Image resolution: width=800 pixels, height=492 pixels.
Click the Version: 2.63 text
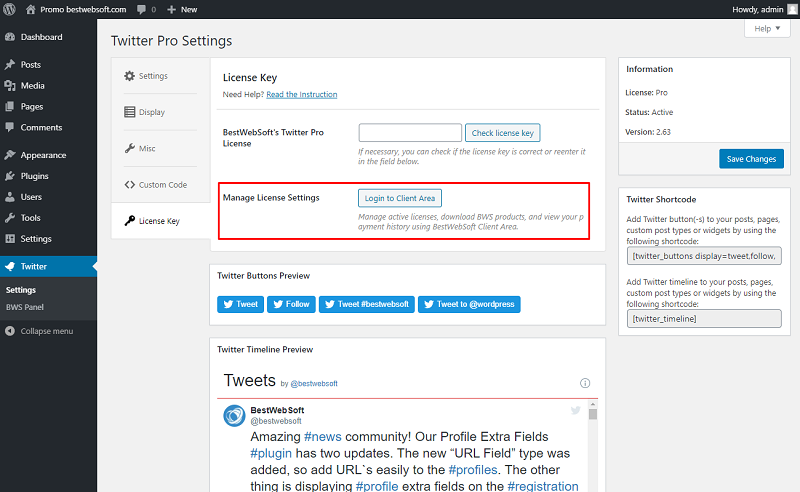click(648, 132)
